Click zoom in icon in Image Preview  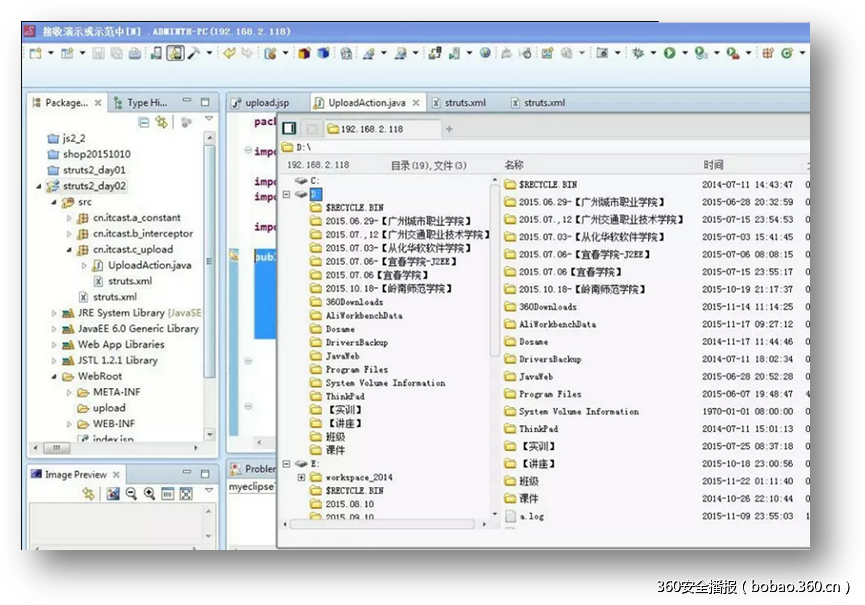(x=149, y=494)
